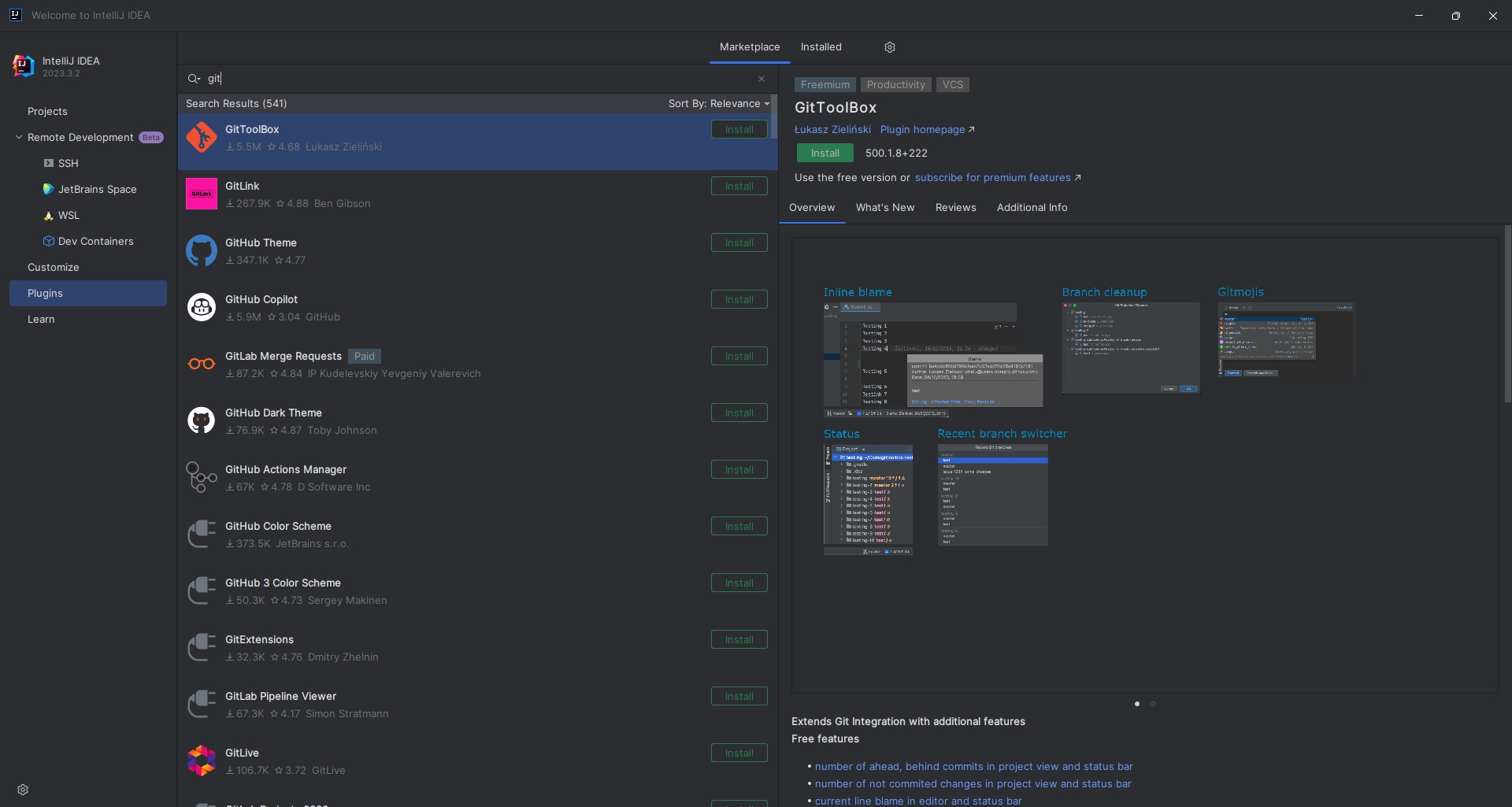
Task: Click the GitLab Pipeline Viewer plug icon
Action: pyautogui.click(x=202, y=704)
